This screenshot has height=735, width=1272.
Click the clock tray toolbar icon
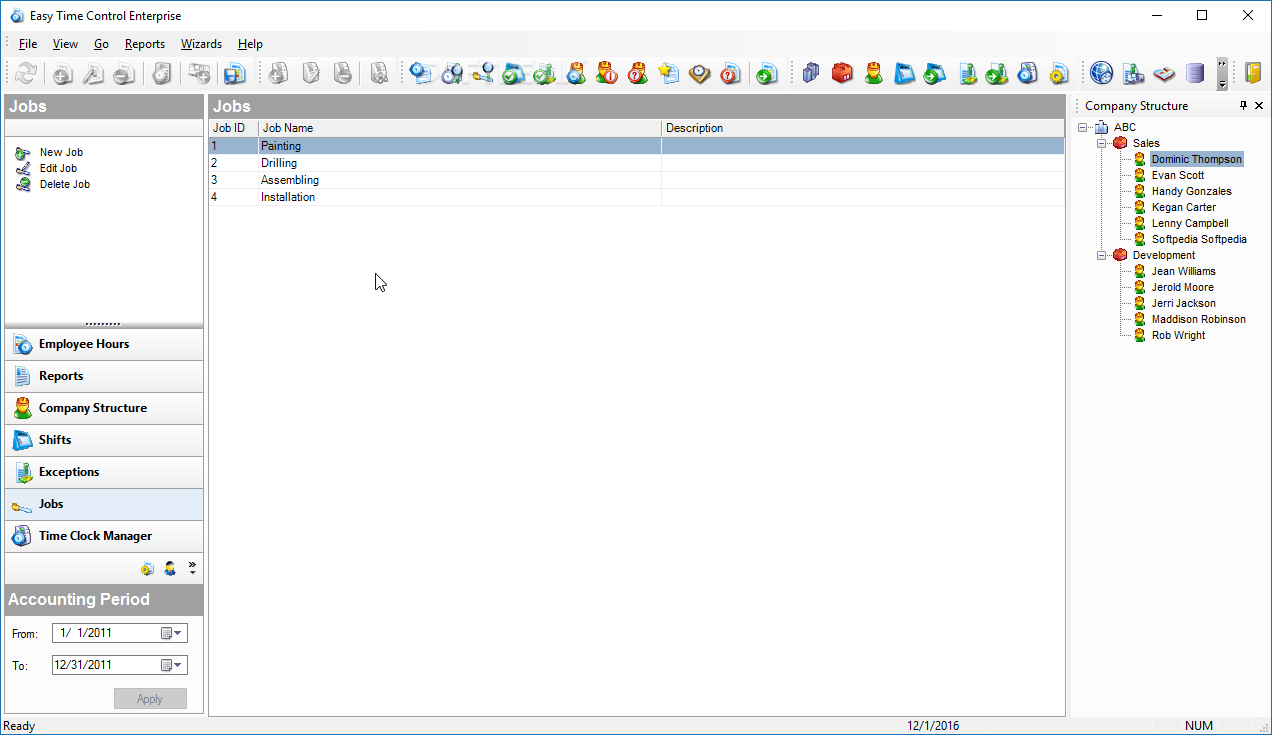pos(700,73)
